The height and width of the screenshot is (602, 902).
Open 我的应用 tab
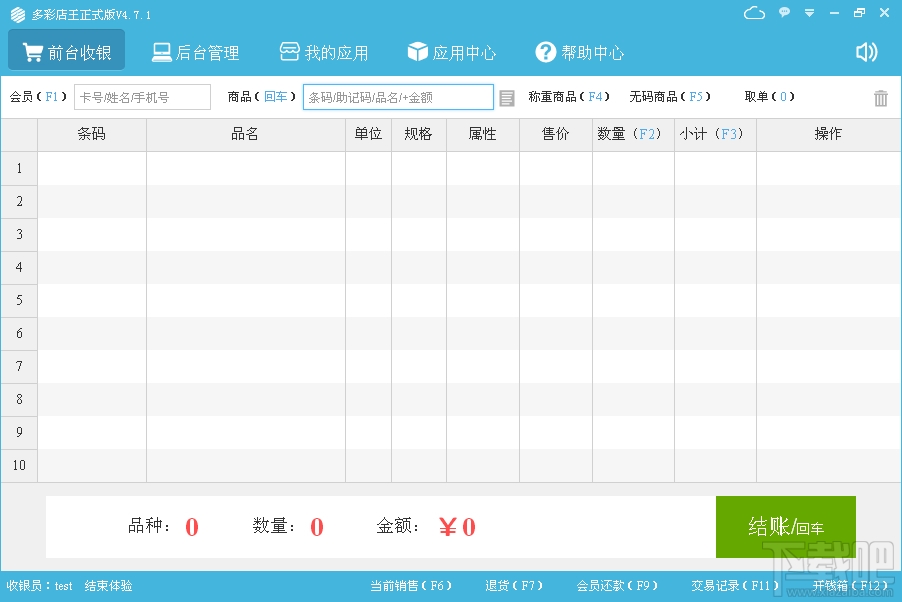tap(324, 52)
